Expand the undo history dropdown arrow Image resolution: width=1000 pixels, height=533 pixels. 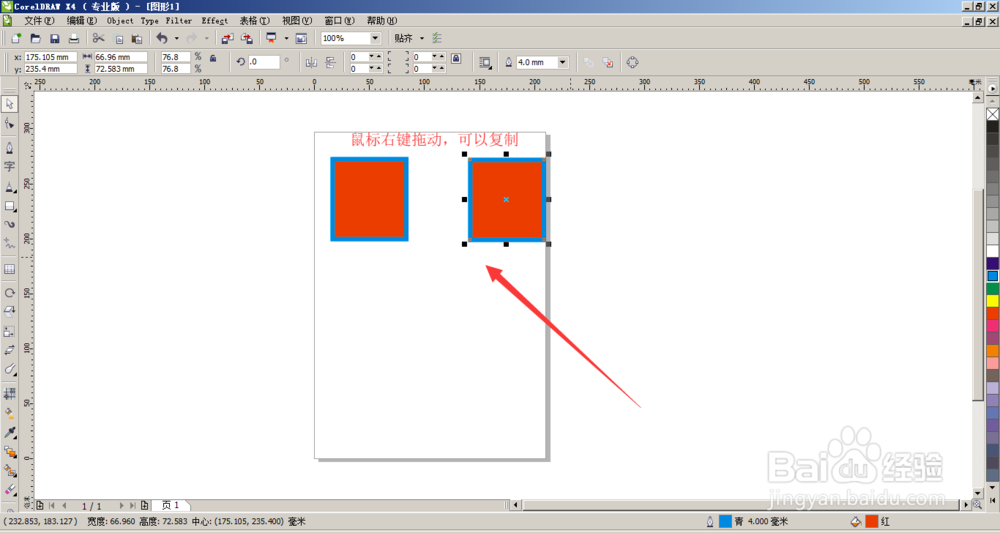pos(177,38)
